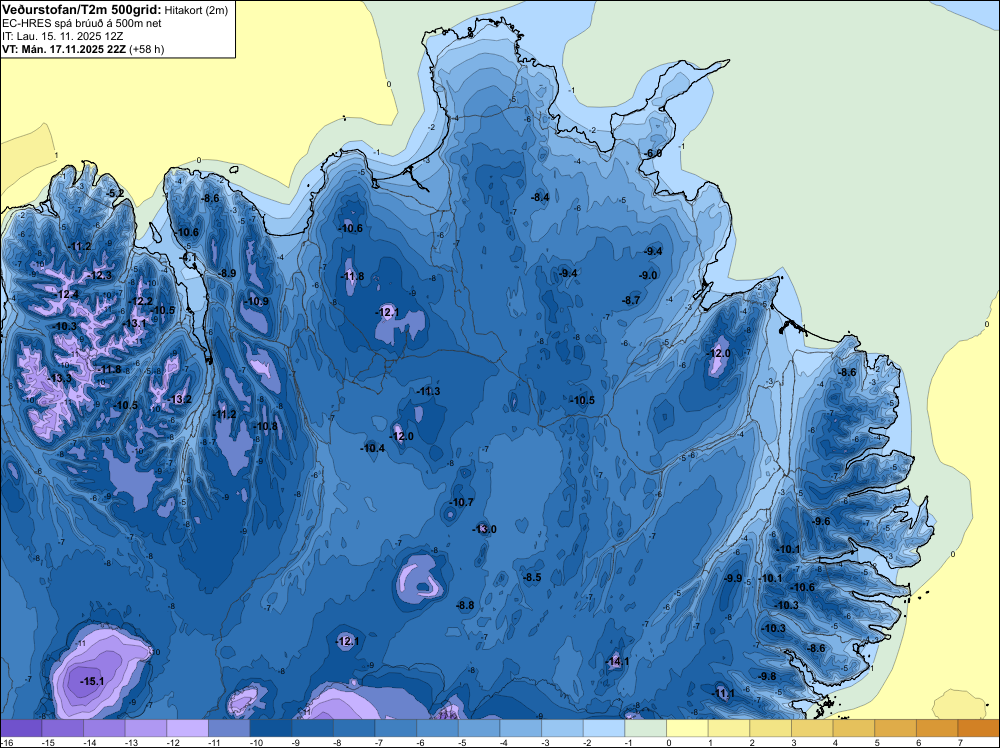Click the -13.0 temperature label
The height and width of the screenshot is (748, 1000).
484,529
